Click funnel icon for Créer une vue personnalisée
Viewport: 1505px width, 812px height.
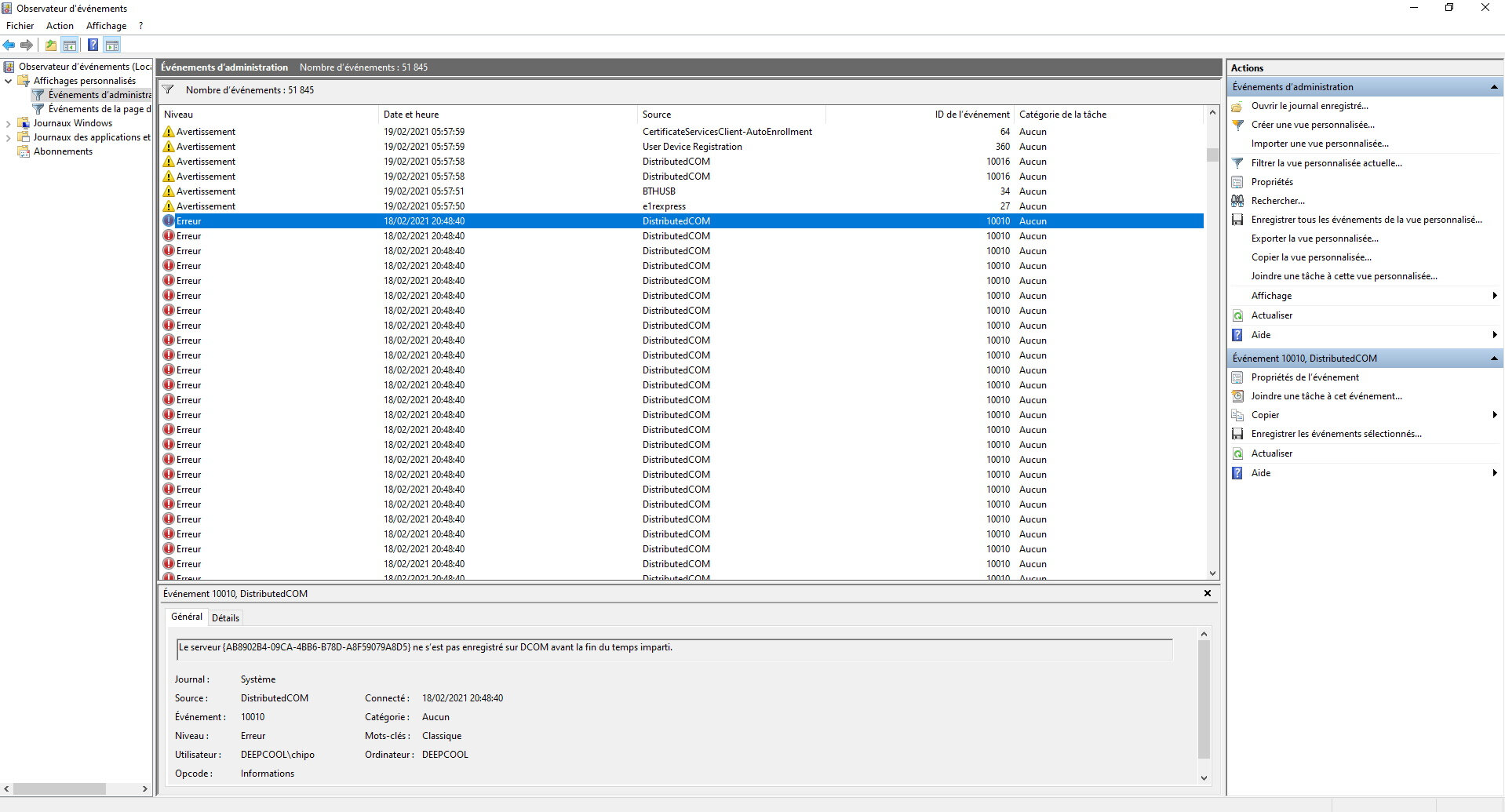click(1237, 125)
